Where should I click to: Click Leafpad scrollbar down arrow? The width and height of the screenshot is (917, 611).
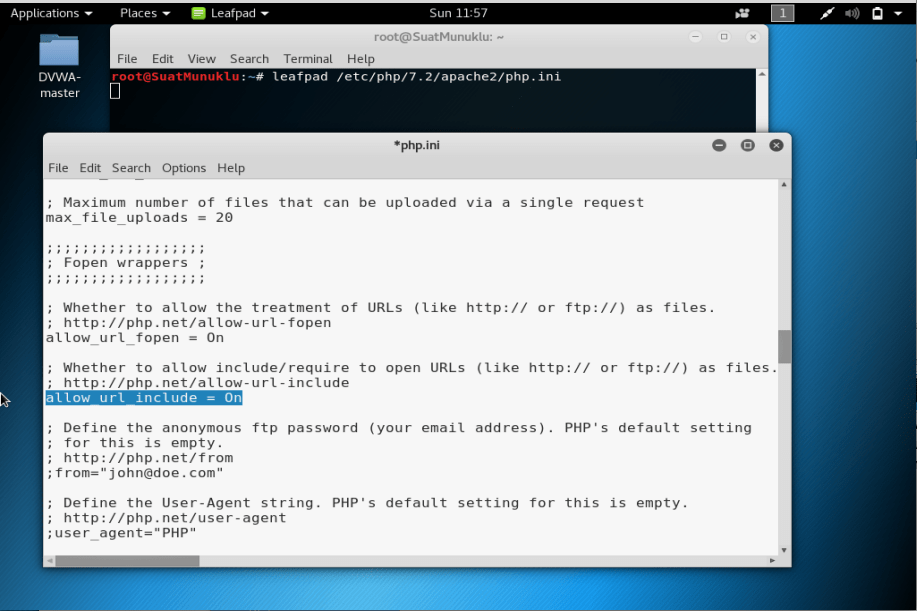point(784,550)
